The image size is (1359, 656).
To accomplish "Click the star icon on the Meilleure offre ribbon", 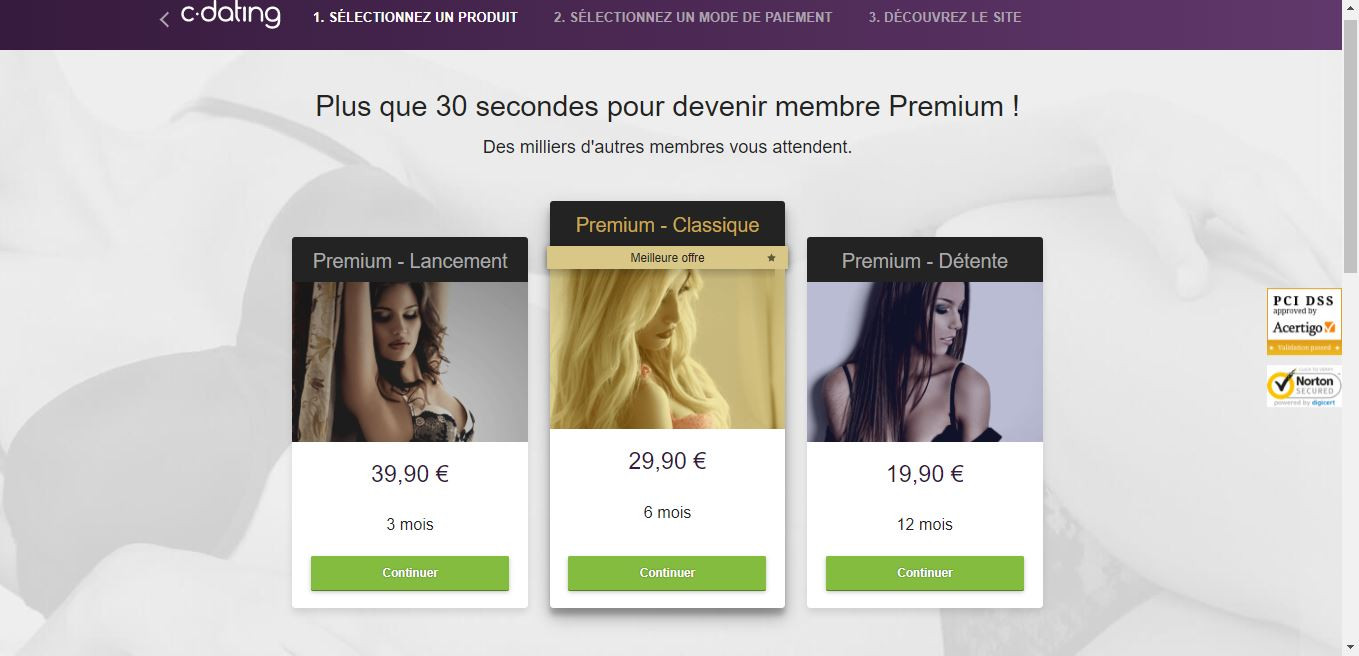I will [x=771, y=258].
